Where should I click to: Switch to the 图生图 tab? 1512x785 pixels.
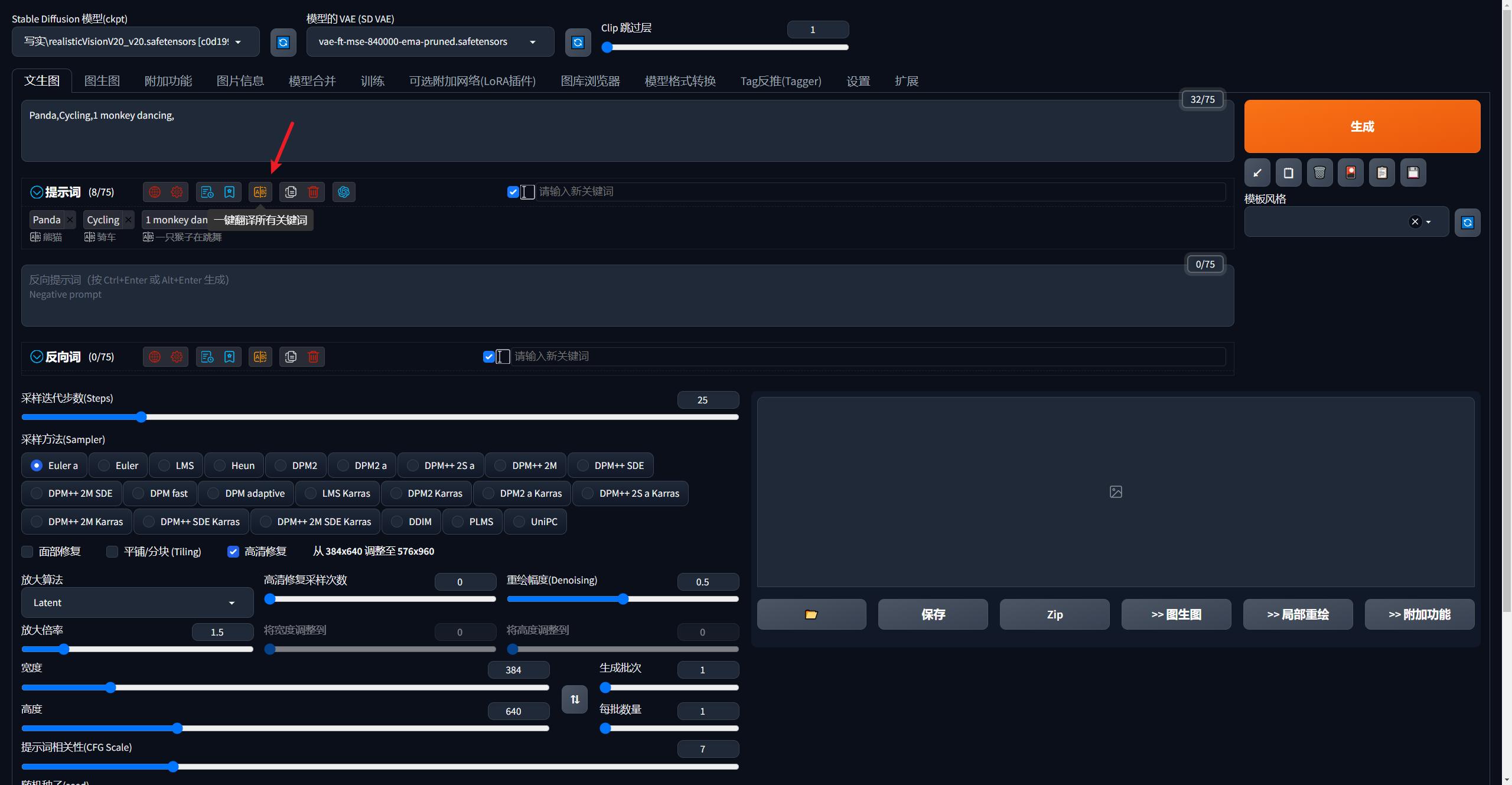pyautogui.click(x=102, y=81)
